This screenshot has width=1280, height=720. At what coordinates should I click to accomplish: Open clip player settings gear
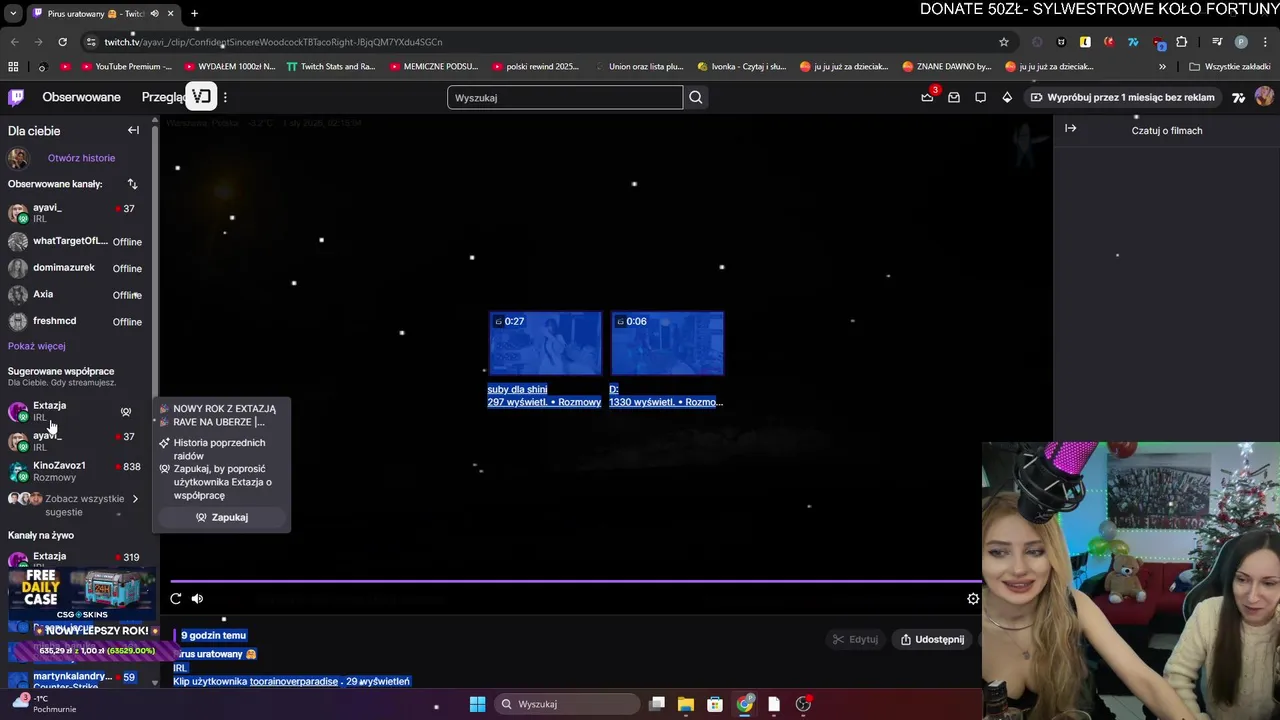972,599
